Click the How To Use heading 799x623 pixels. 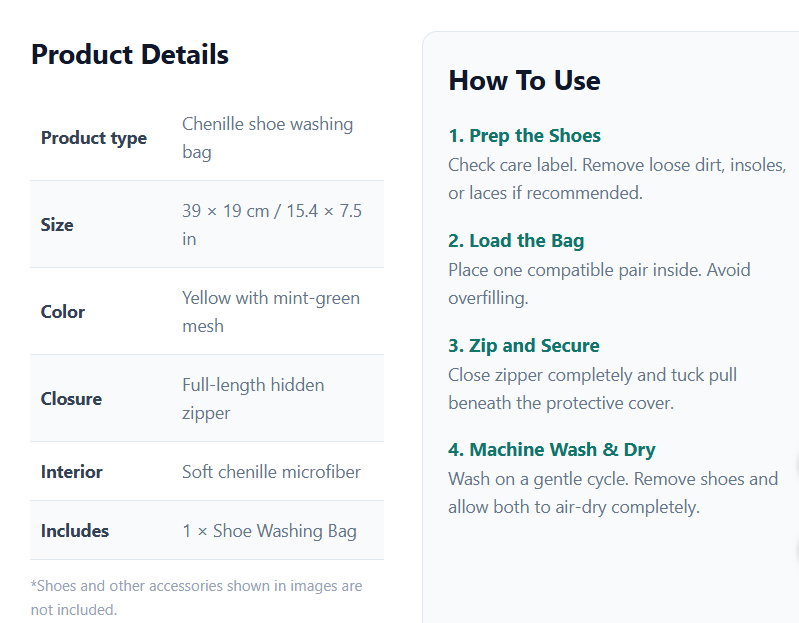[524, 80]
